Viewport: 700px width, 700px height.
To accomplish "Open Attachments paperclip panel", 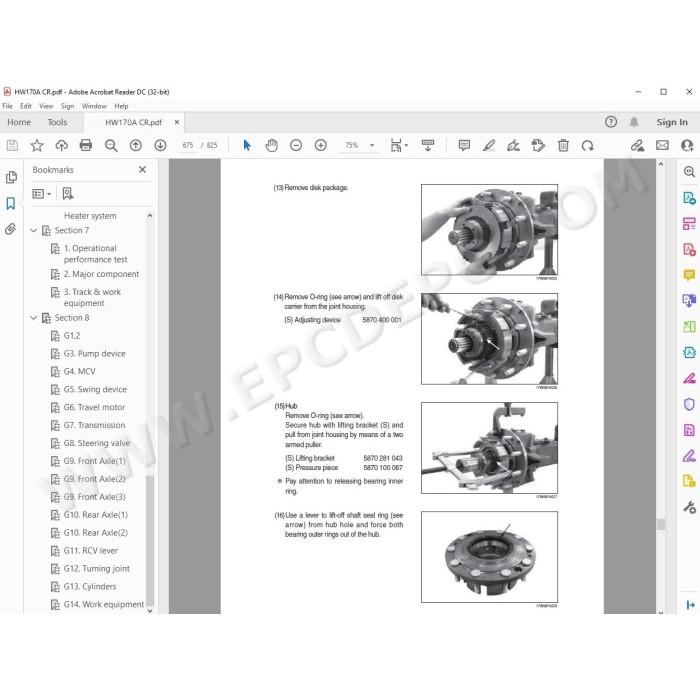I will (11, 229).
